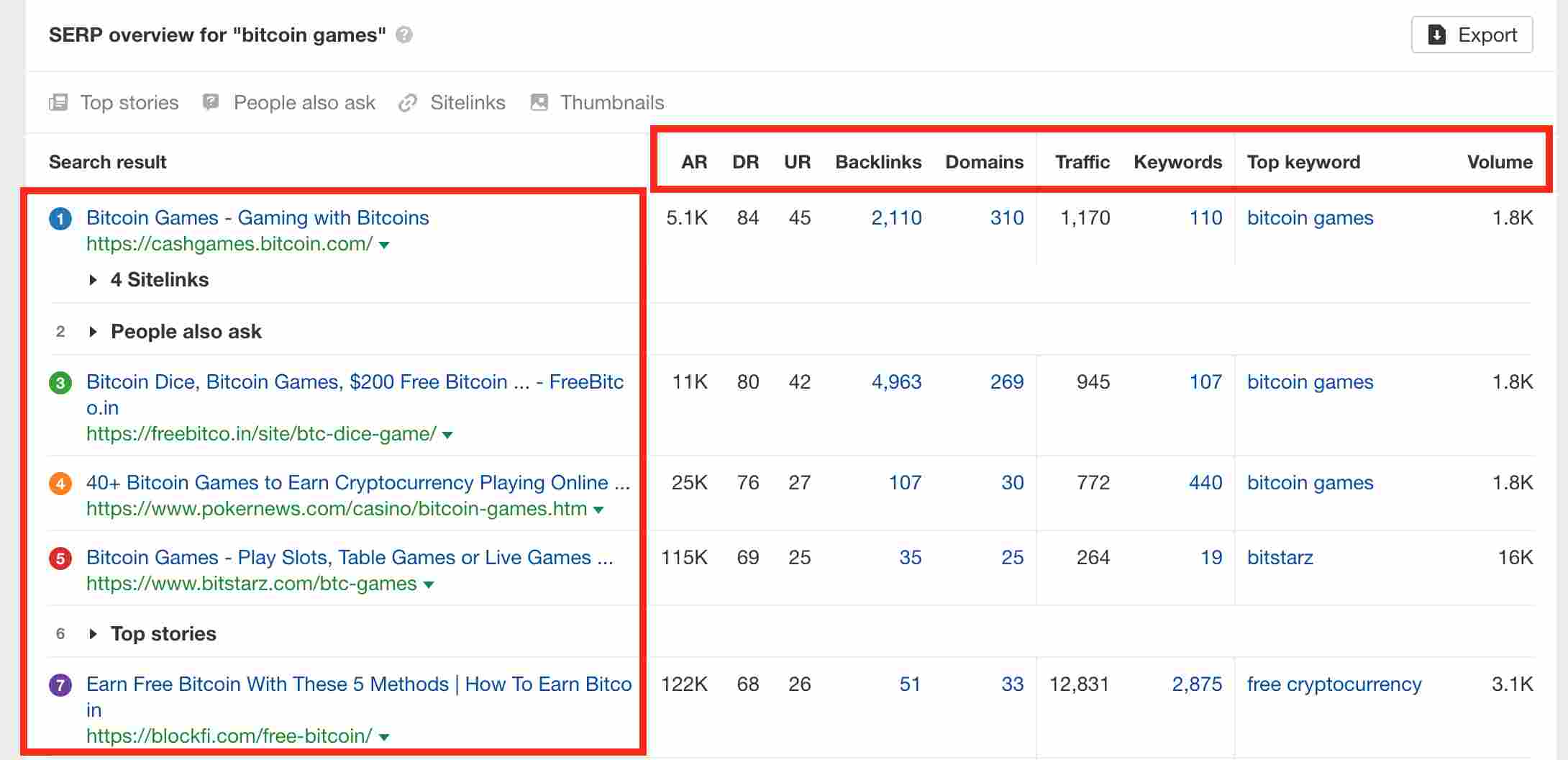Click the 12,831 traffic value
The image size is (1568, 760).
1080,684
